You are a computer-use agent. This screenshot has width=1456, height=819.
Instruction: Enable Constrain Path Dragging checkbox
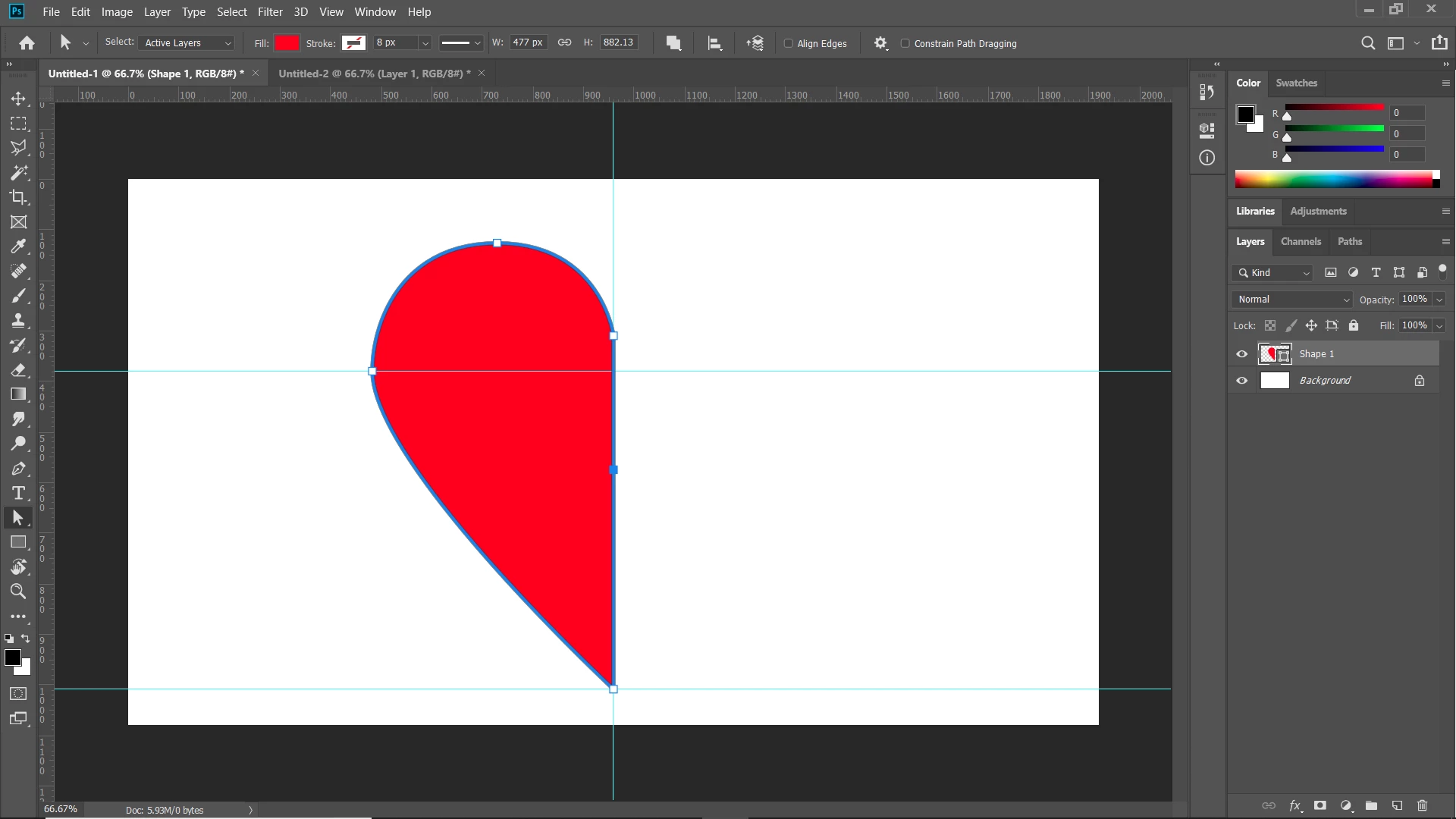(905, 43)
